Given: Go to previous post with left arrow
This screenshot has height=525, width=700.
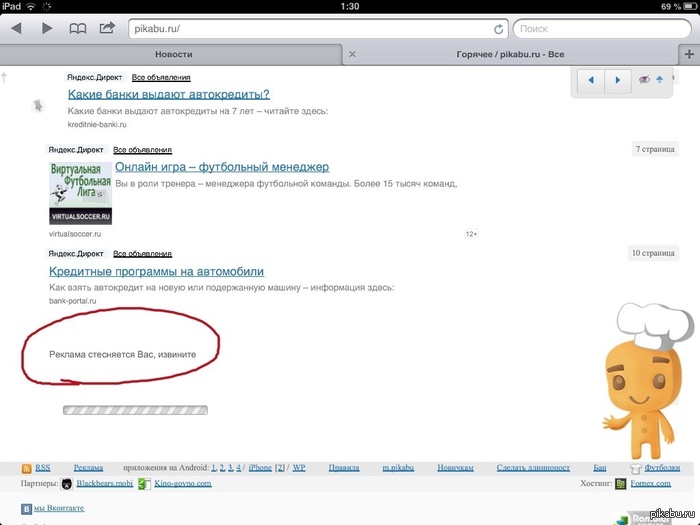Looking at the screenshot, I should pyautogui.click(x=591, y=80).
